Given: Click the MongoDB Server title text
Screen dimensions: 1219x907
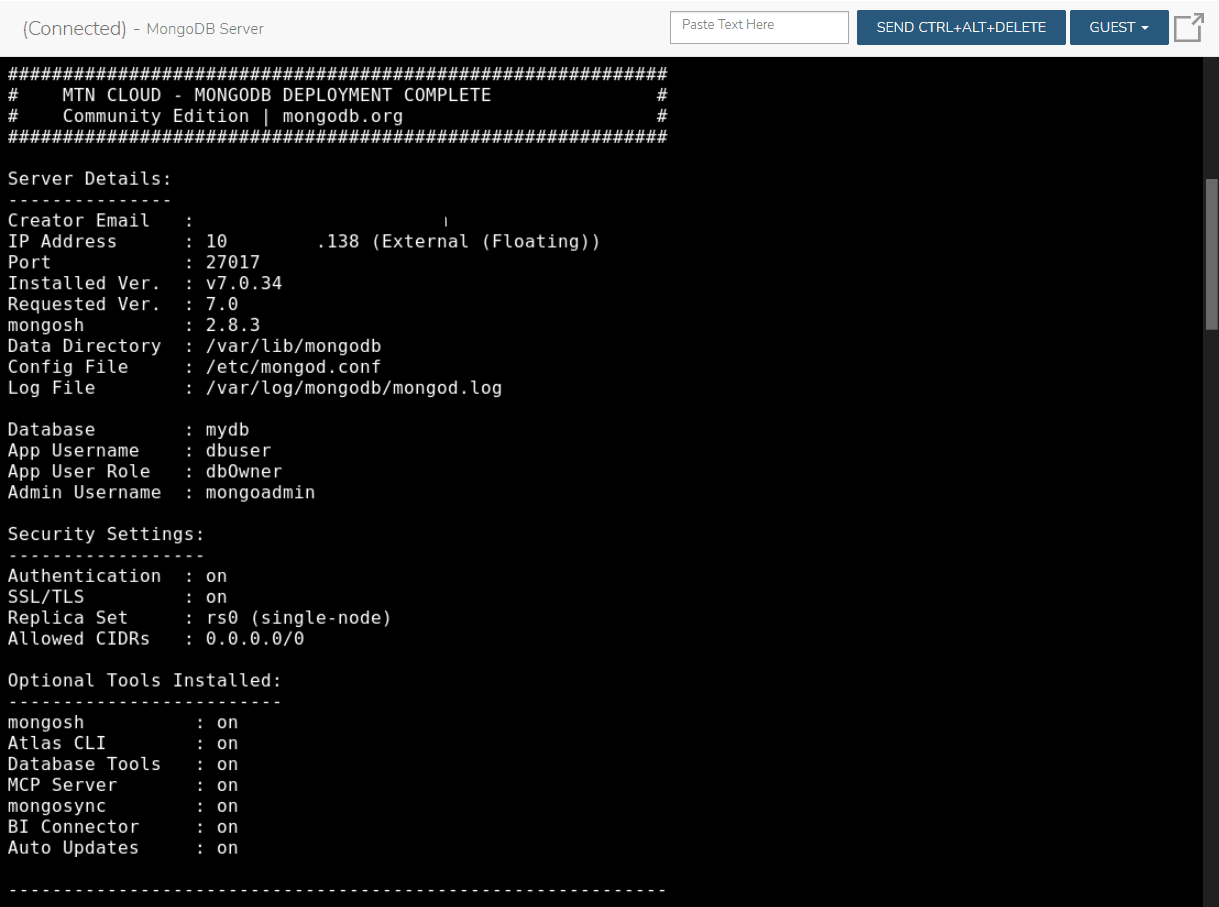Looking at the screenshot, I should (x=205, y=29).
